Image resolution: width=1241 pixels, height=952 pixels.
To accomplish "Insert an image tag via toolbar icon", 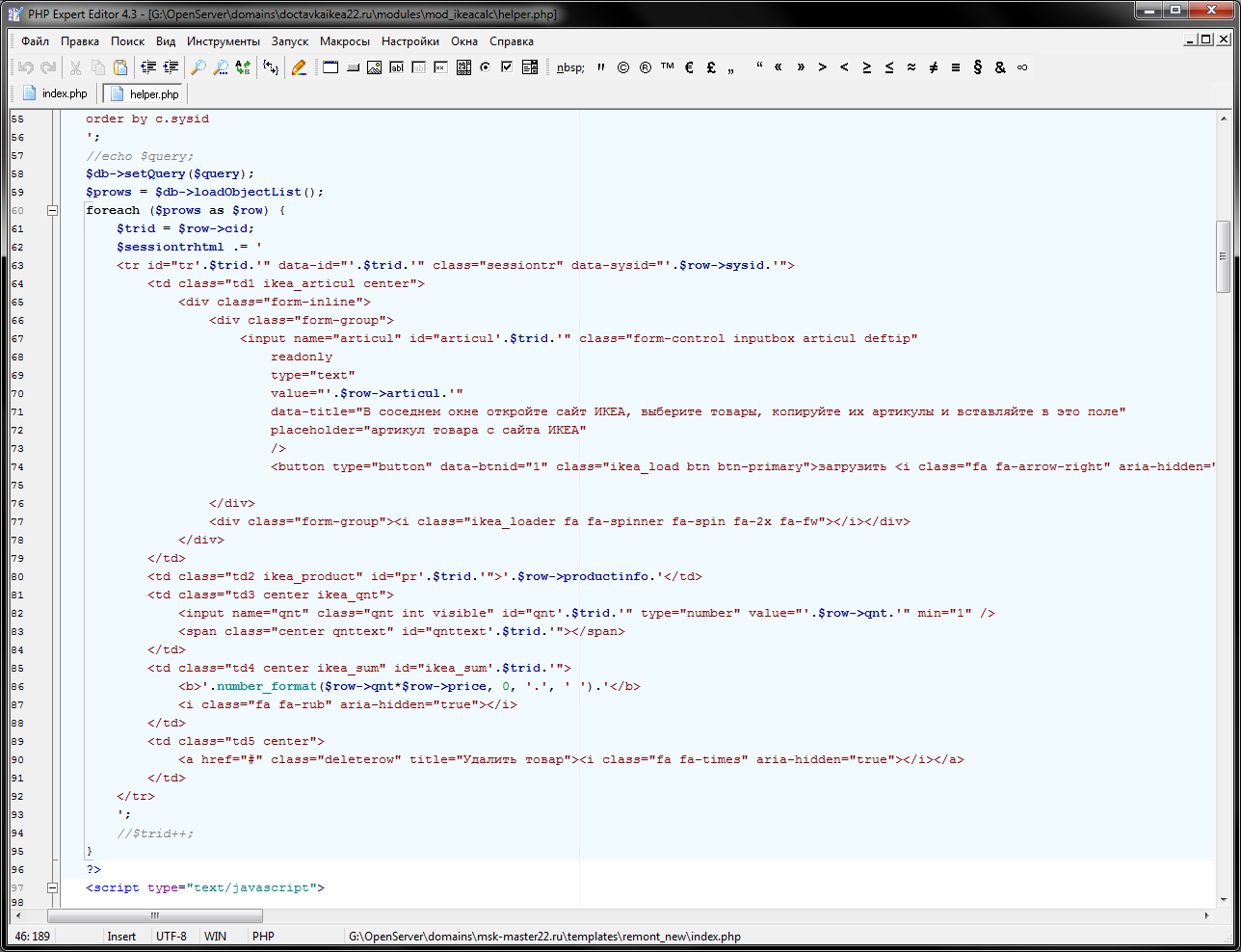I will [374, 67].
